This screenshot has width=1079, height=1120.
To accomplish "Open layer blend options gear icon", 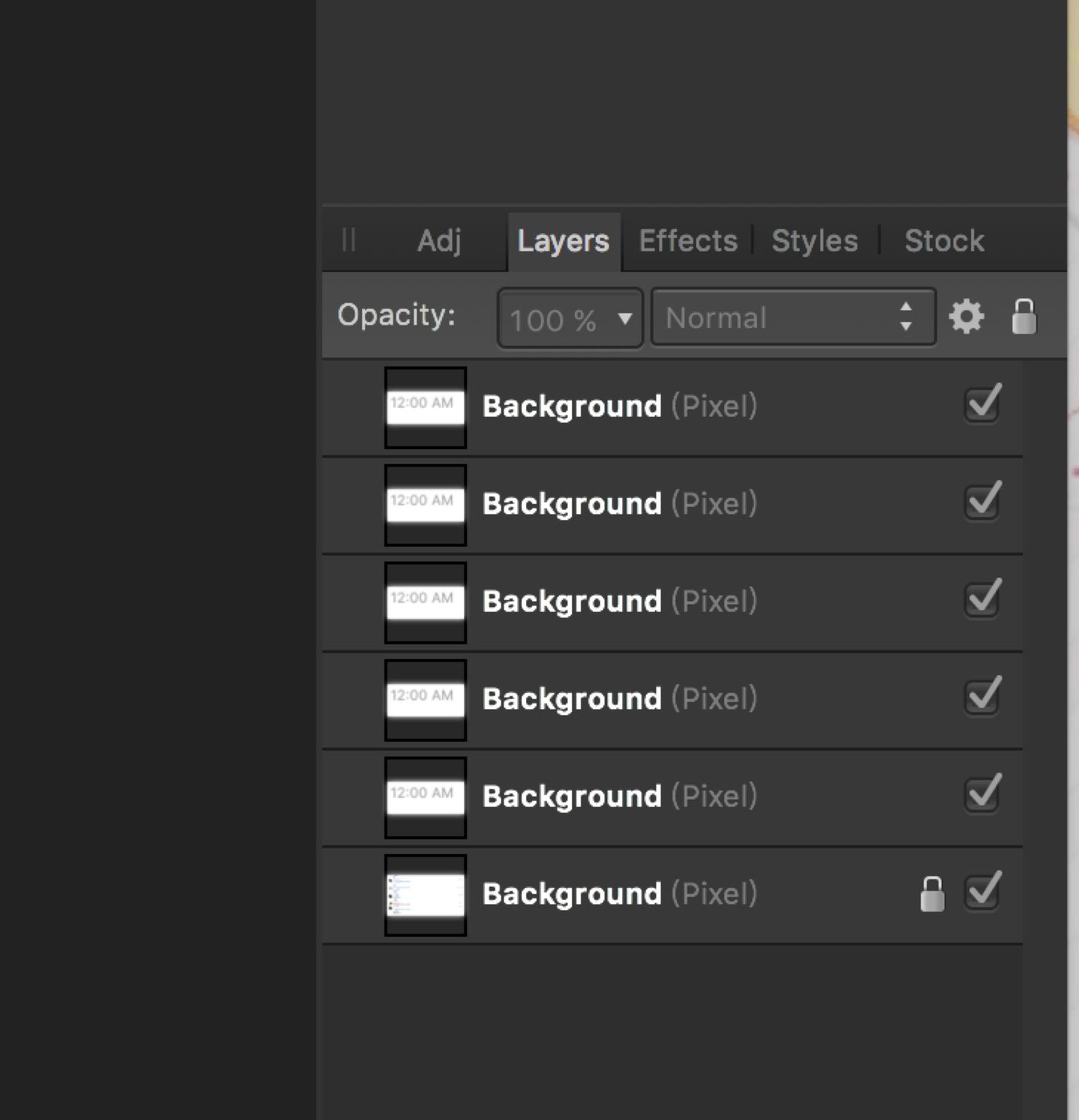I will pos(966,318).
